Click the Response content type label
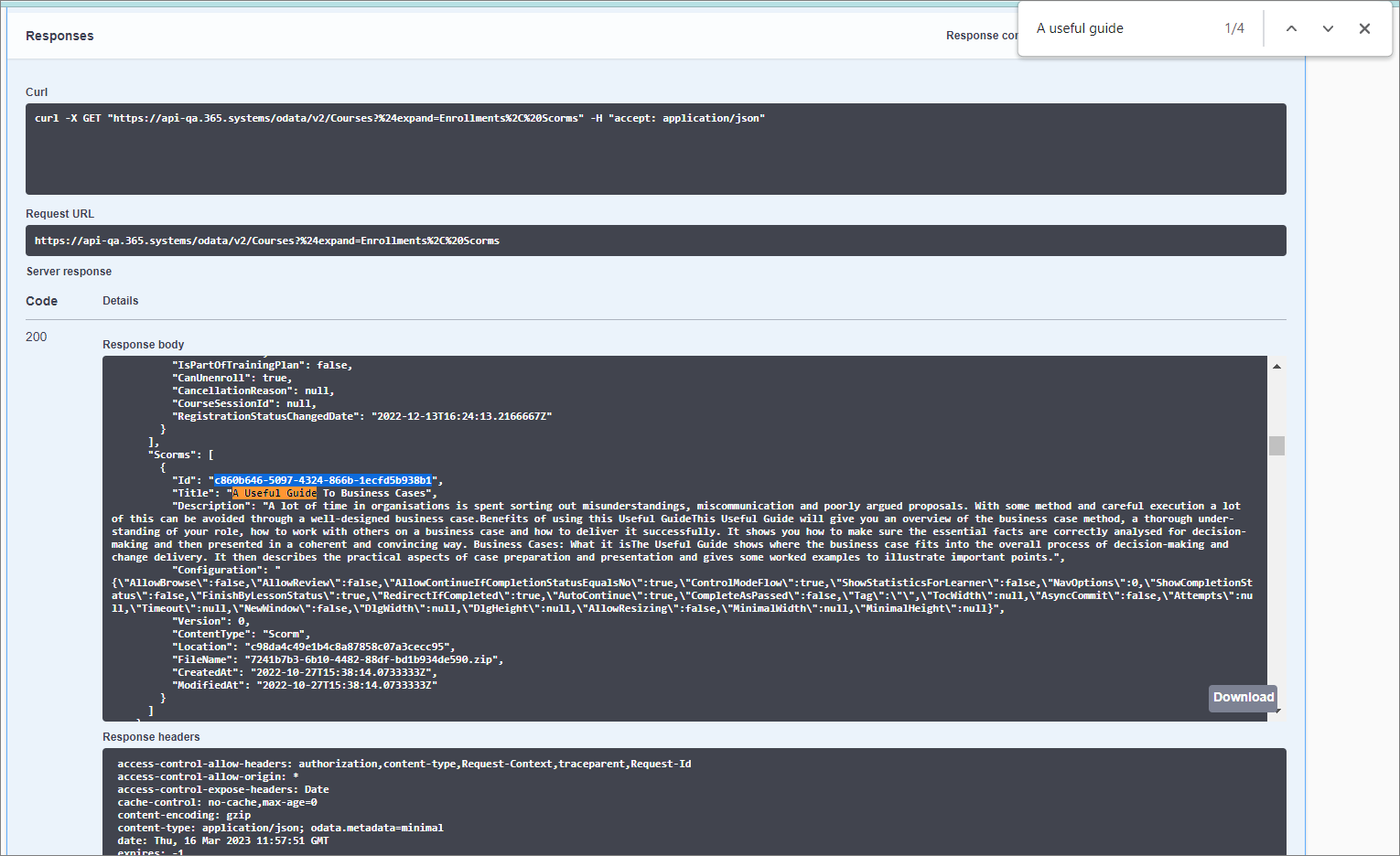The image size is (1400, 856). (x=981, y=36)
